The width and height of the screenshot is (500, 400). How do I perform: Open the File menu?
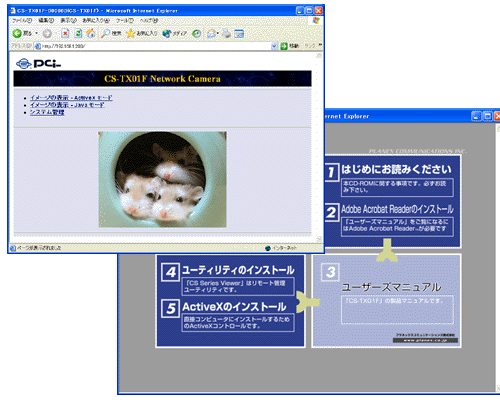click(x=22, y=21)
